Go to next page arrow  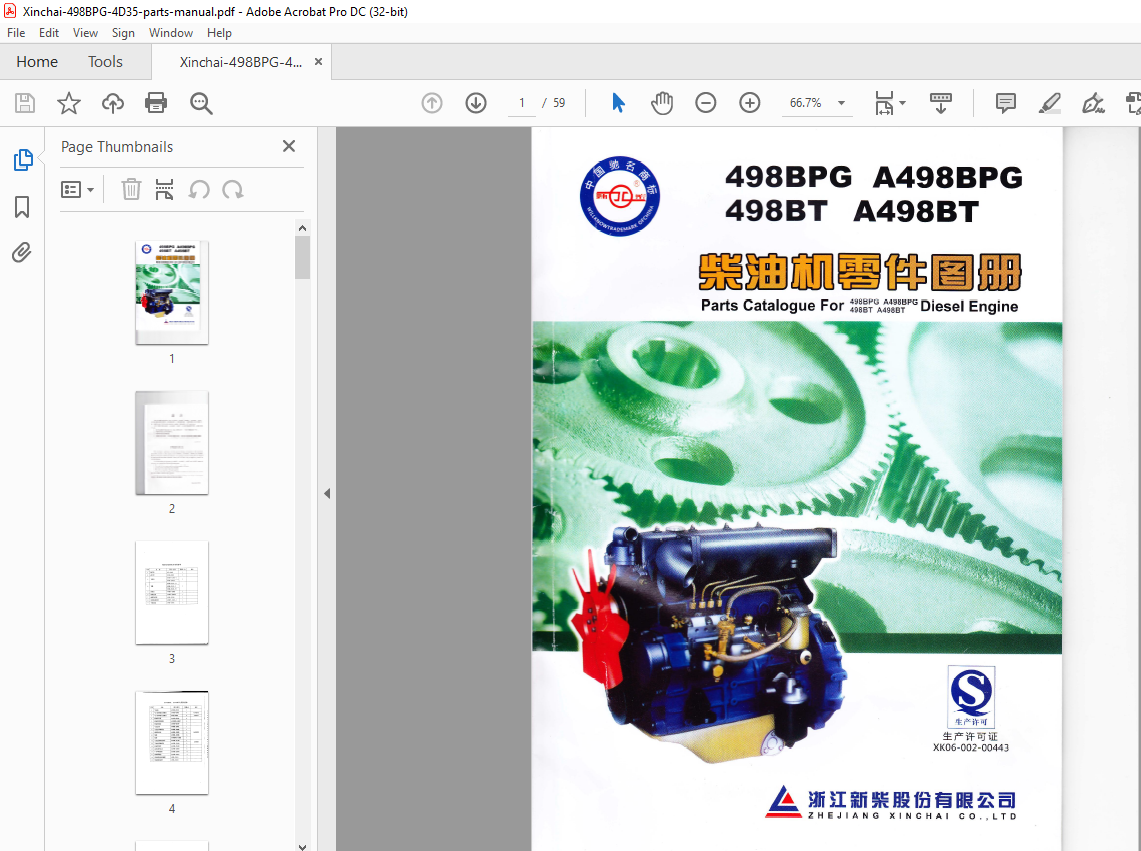[x=476, y=103]
